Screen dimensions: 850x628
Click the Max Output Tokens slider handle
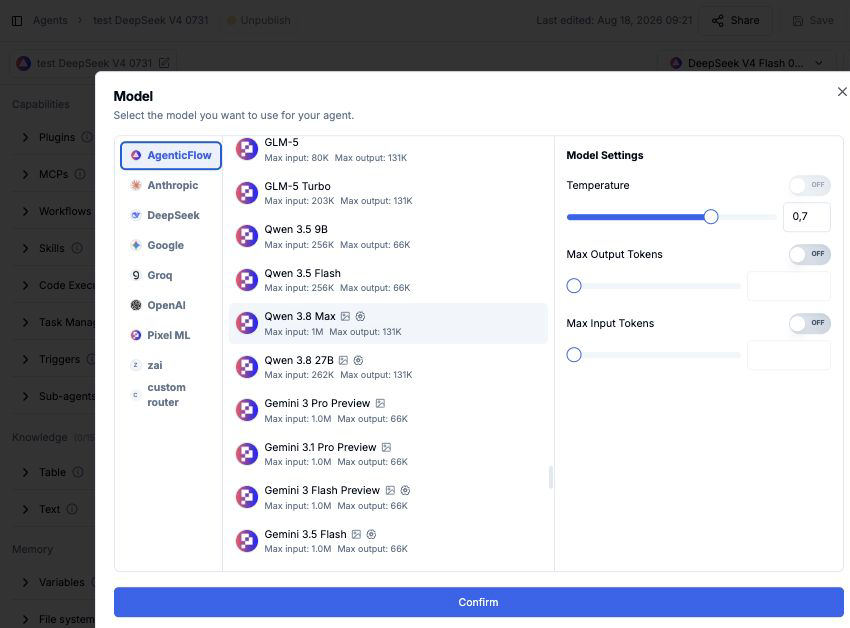pos(574,286)
